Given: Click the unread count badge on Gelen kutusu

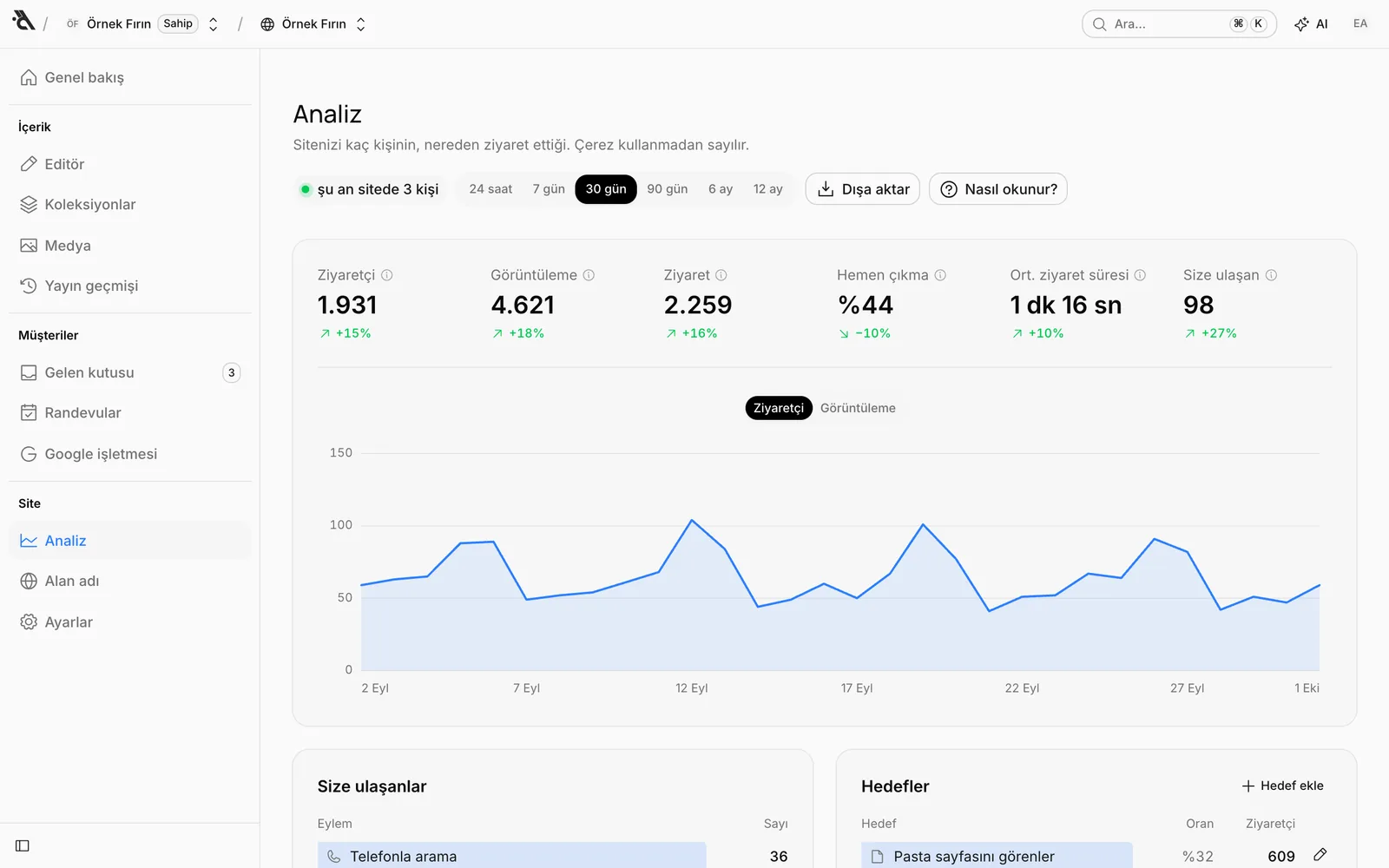Looking at the screenshot, I should point(231,372).
